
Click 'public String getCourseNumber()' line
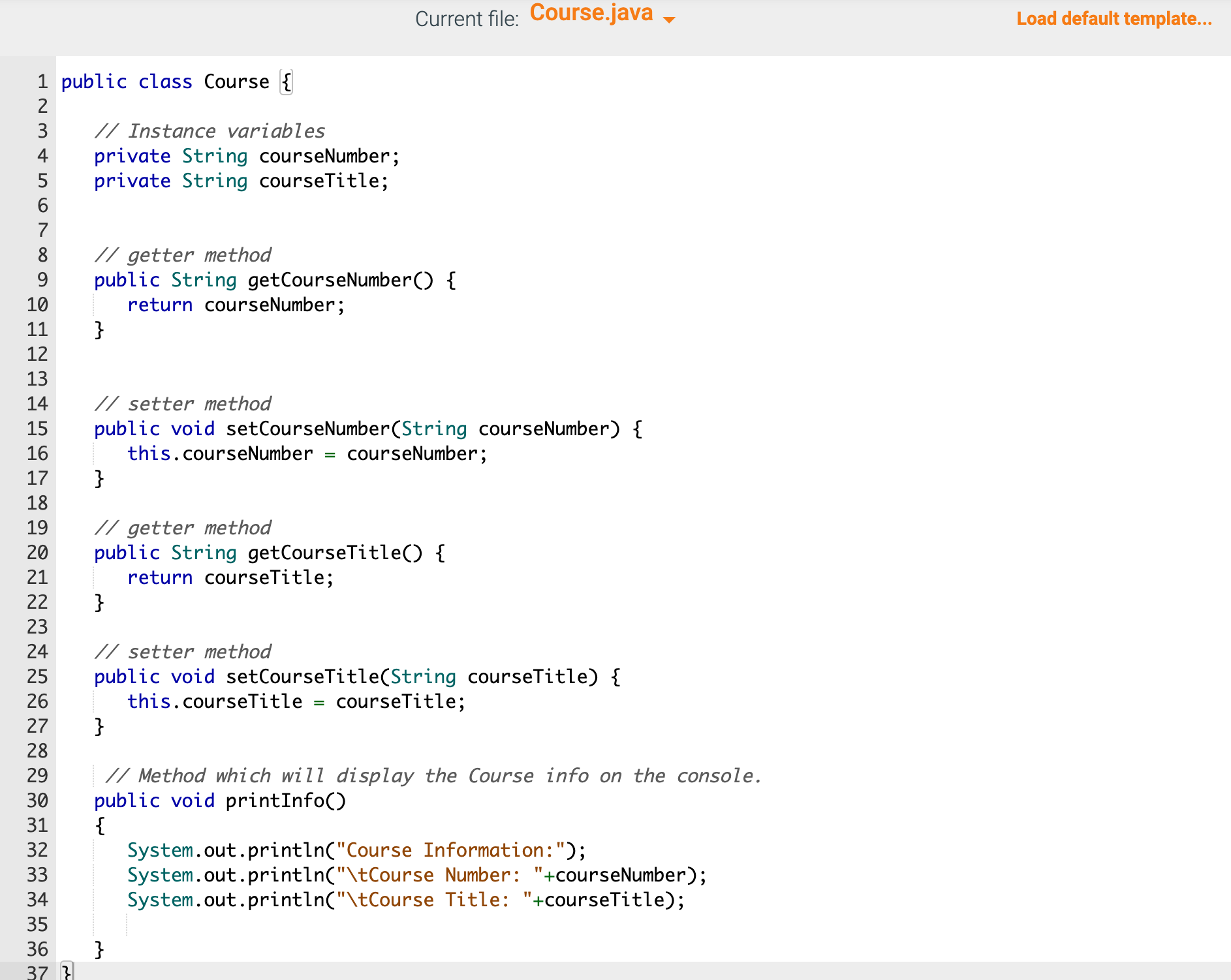coord(275,280)
